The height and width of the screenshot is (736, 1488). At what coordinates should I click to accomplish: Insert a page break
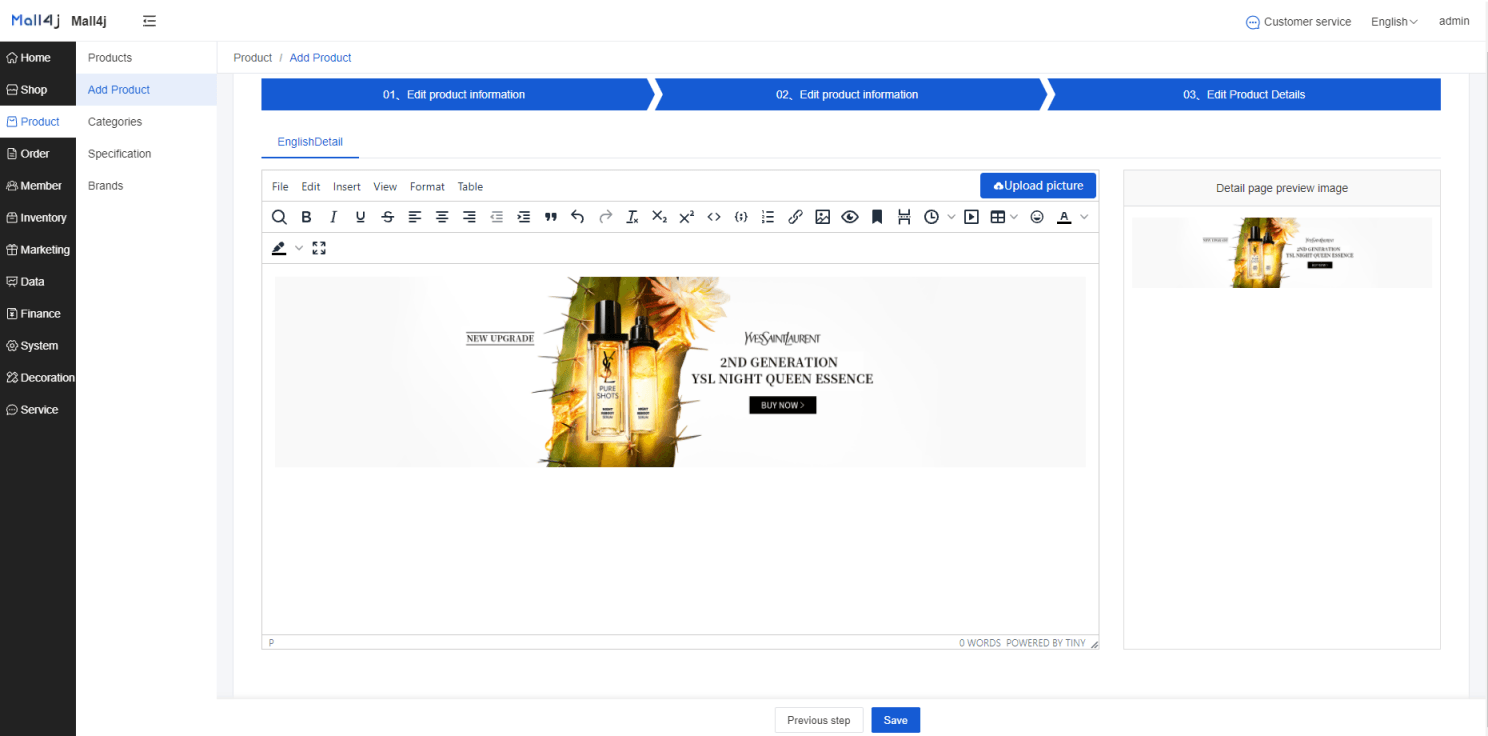point(904,217)
